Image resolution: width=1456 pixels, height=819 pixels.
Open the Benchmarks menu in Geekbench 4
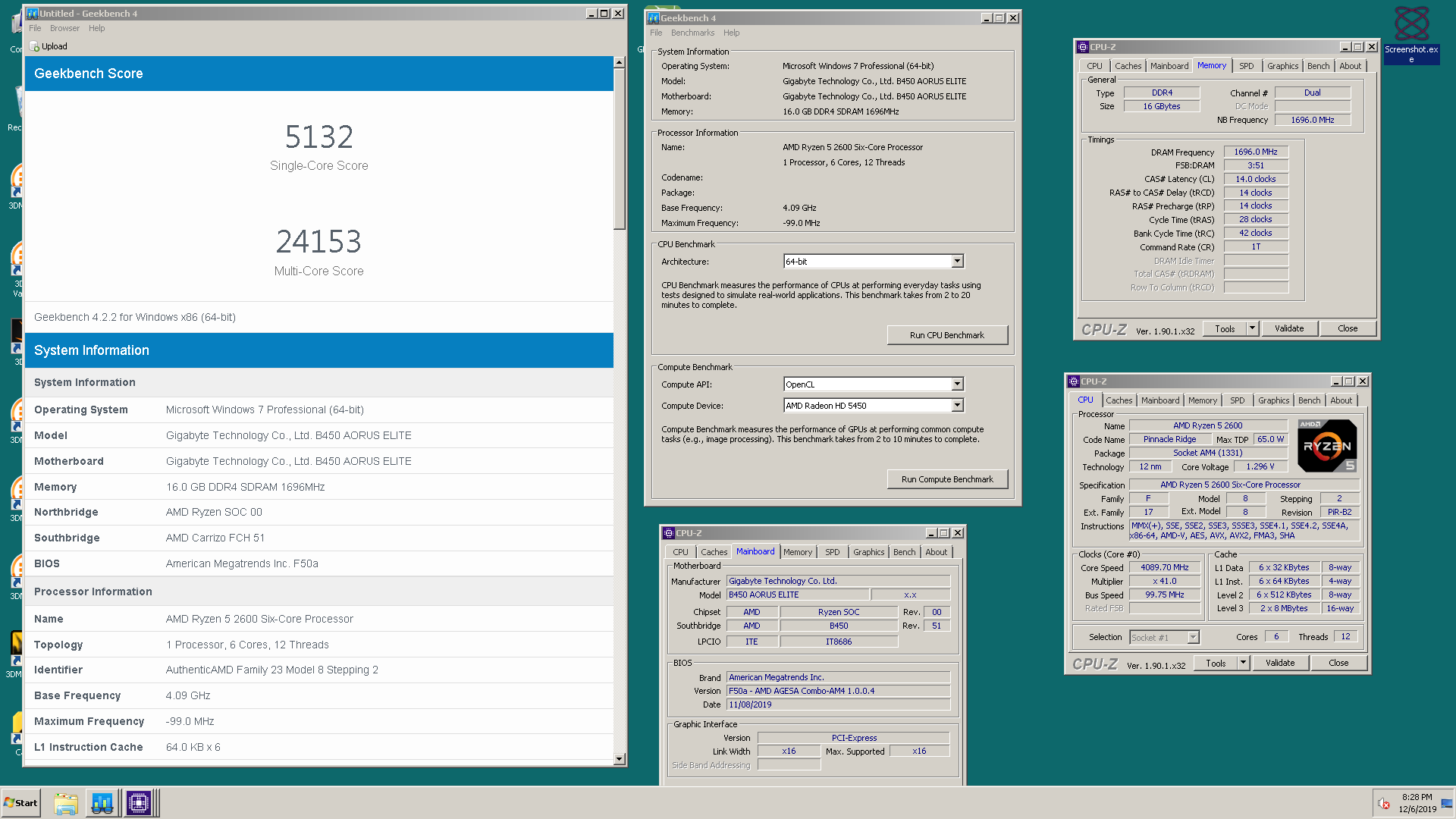[692, 33]
